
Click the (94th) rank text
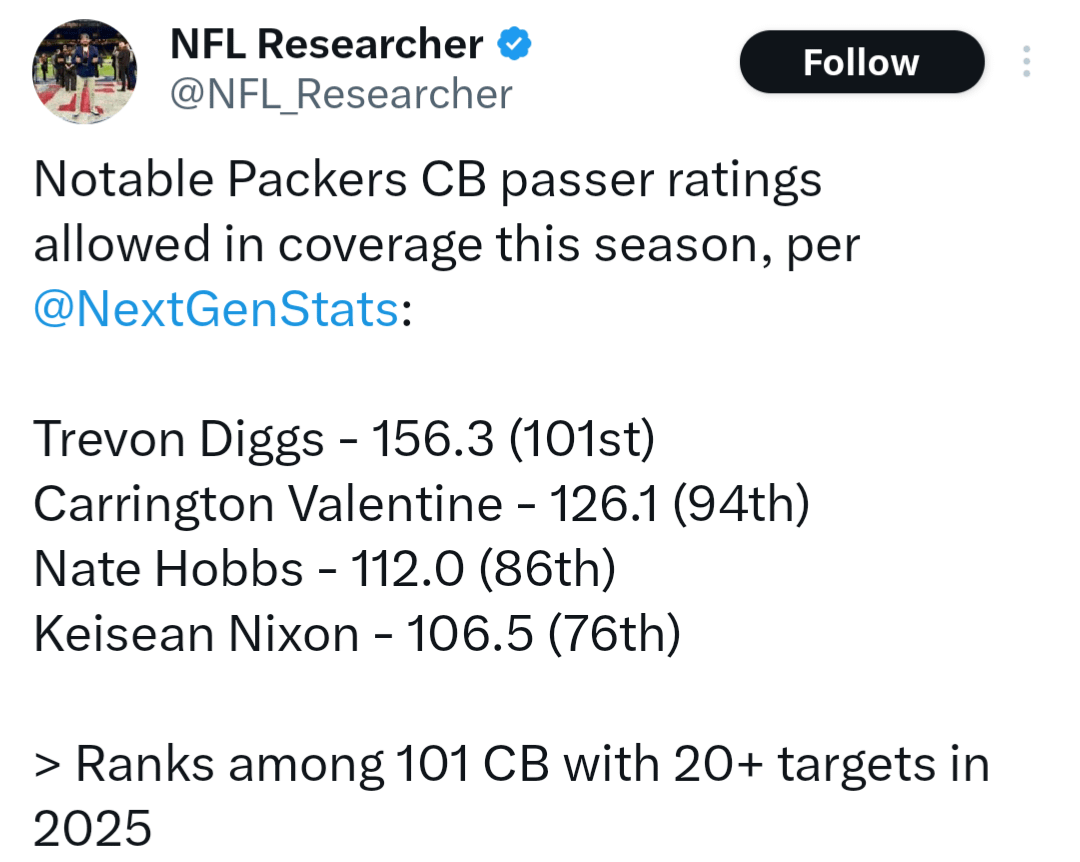coord(740,504)
